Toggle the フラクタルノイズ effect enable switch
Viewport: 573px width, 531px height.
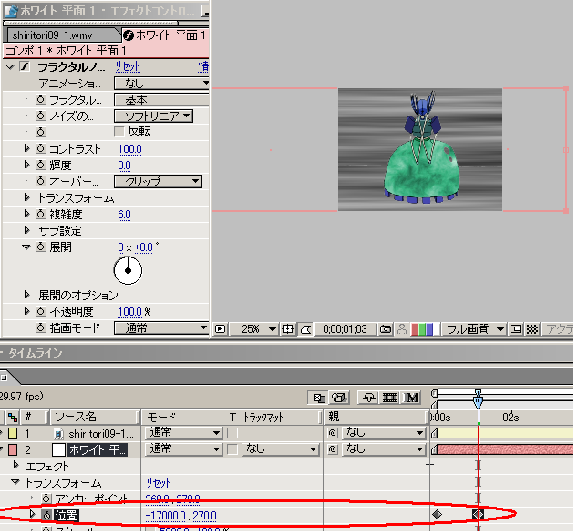24,67
